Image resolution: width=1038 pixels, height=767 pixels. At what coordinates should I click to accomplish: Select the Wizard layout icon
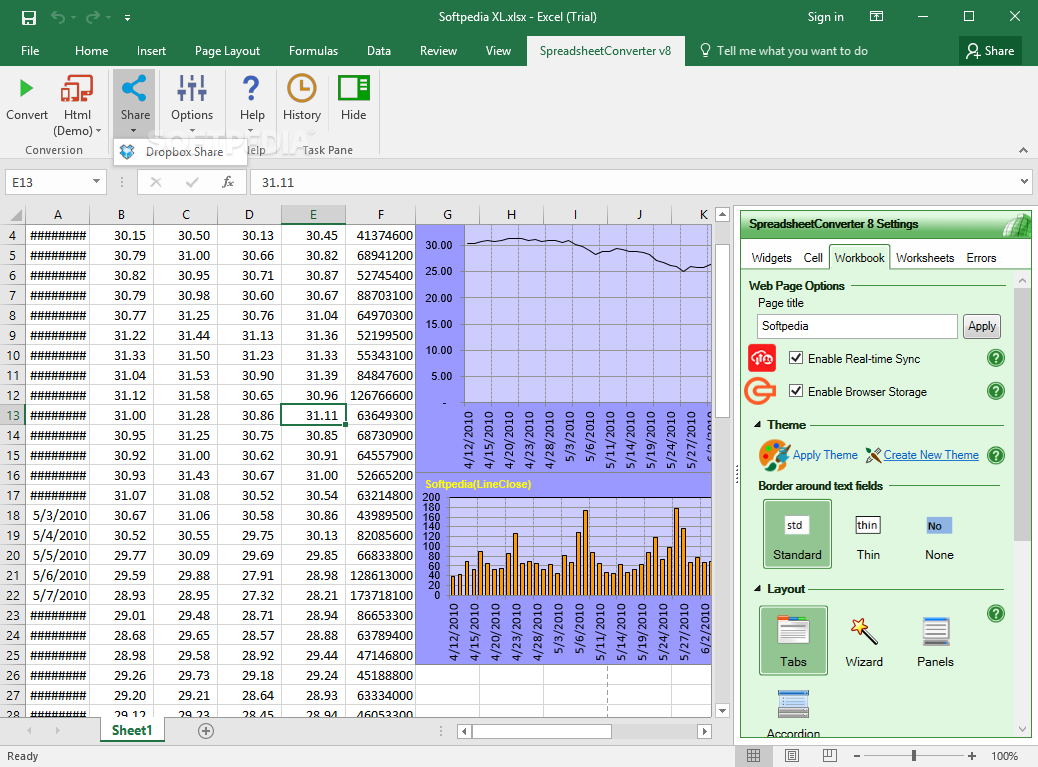coord(864,631)
